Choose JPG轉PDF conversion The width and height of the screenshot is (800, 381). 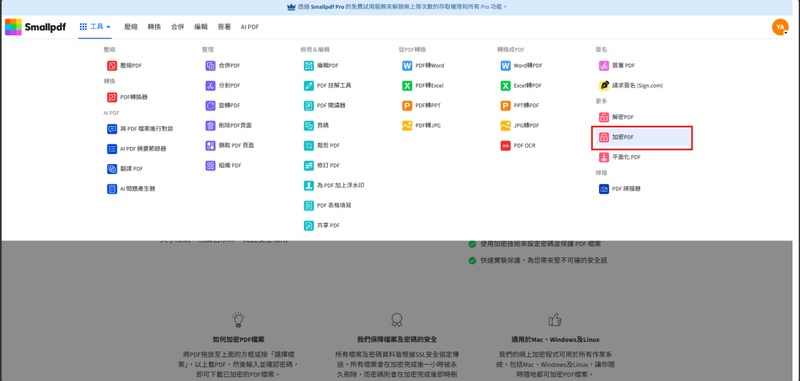tap(520, 125)
